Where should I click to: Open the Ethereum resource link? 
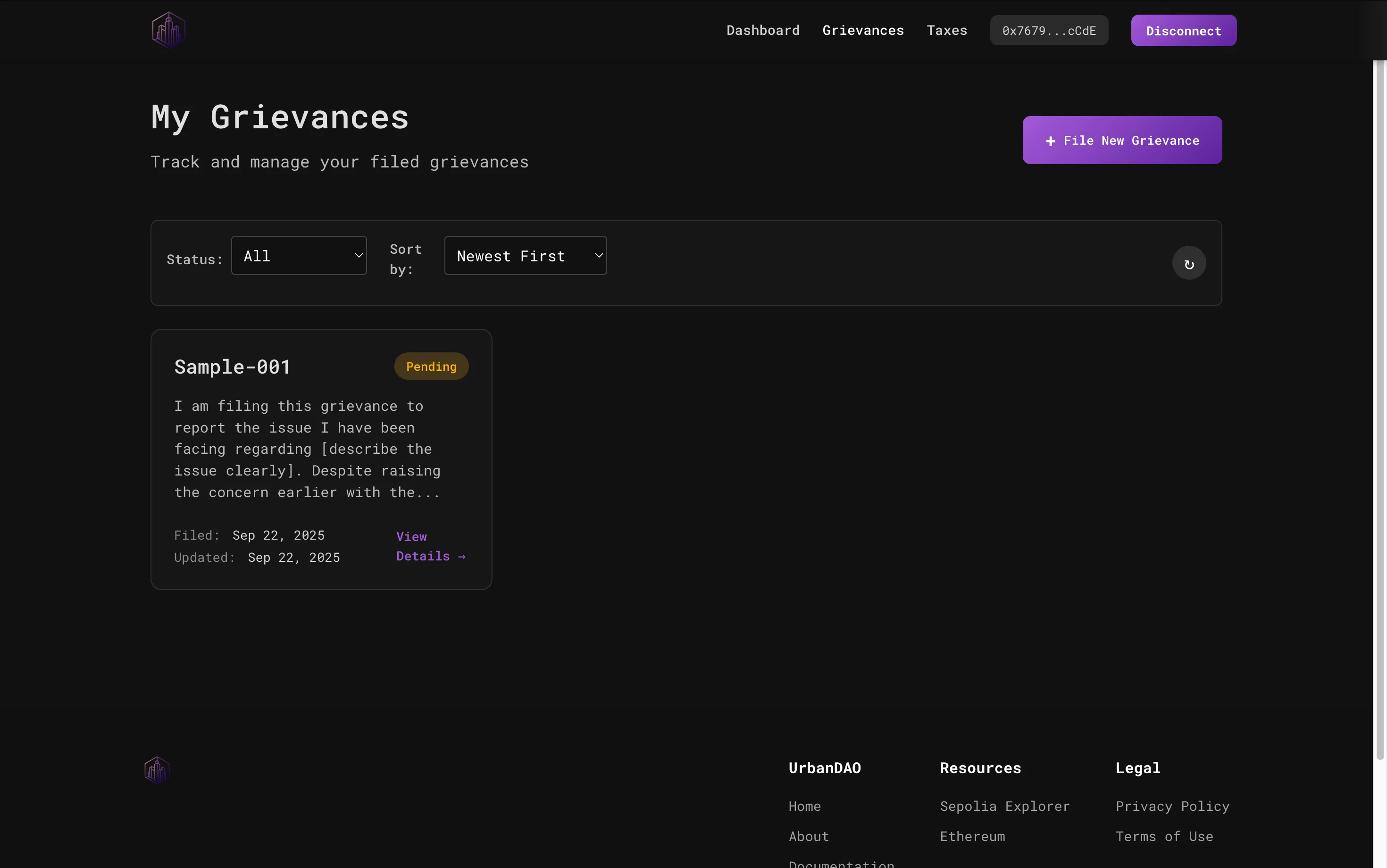click(x=972, y=836)
